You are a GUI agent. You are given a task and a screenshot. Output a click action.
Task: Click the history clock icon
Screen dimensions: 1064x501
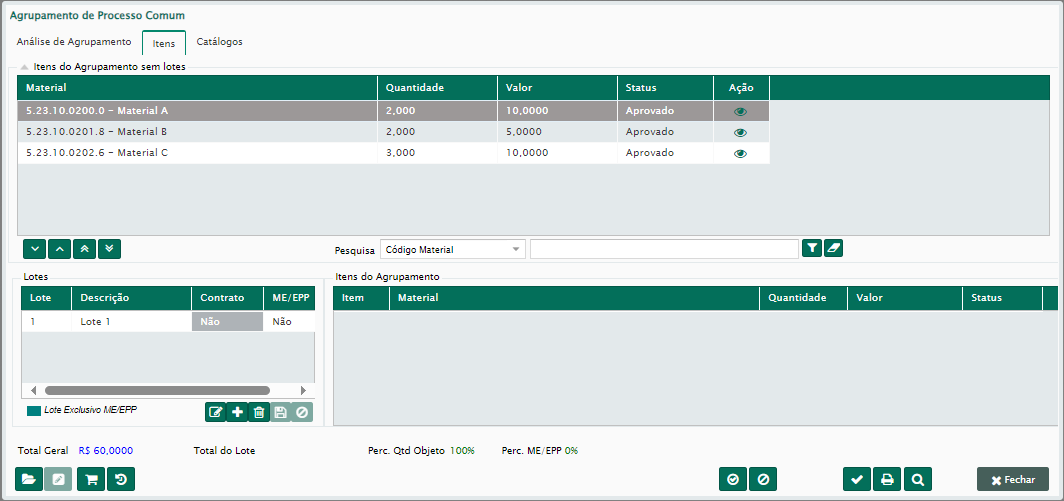point(121,479)
